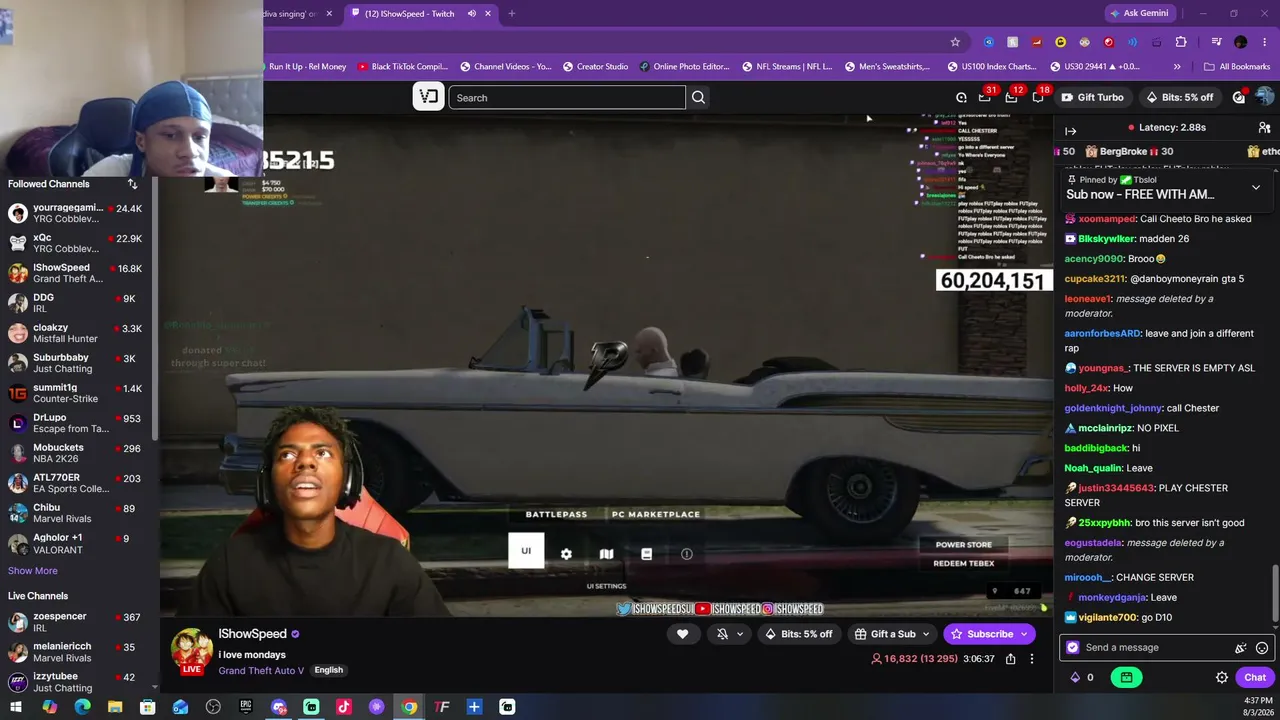
Task: Open the Windows Start menu
Action: click(x=16, y=707)
